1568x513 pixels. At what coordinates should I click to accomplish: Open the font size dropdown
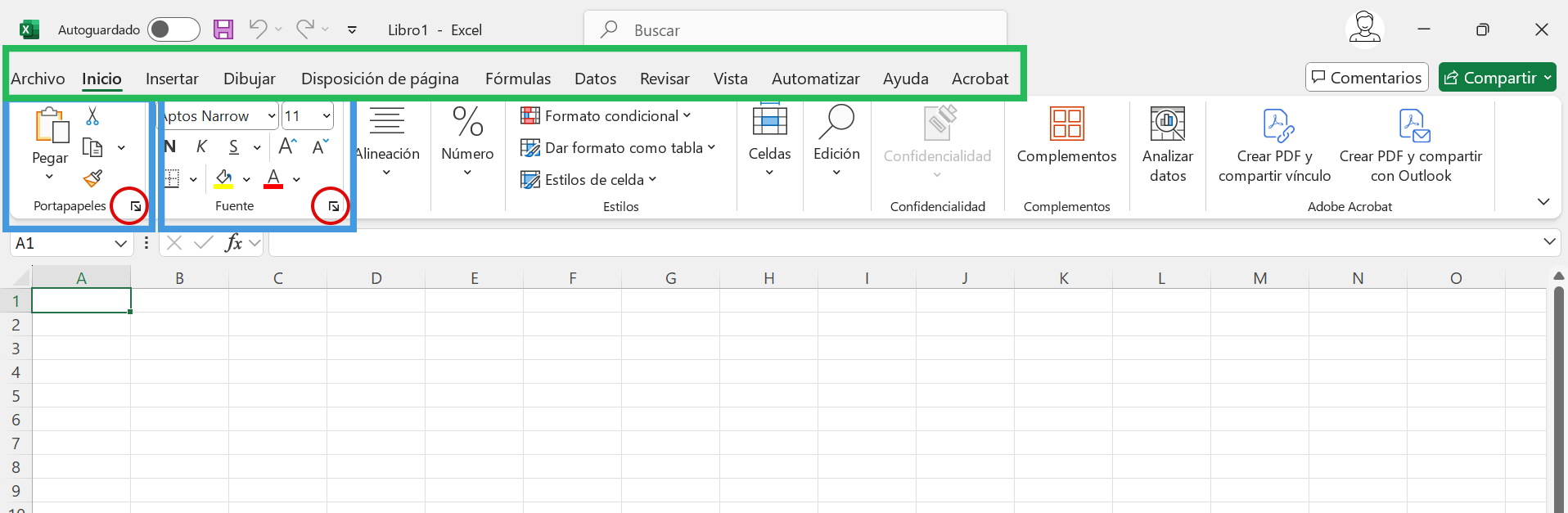click(327, 116)
